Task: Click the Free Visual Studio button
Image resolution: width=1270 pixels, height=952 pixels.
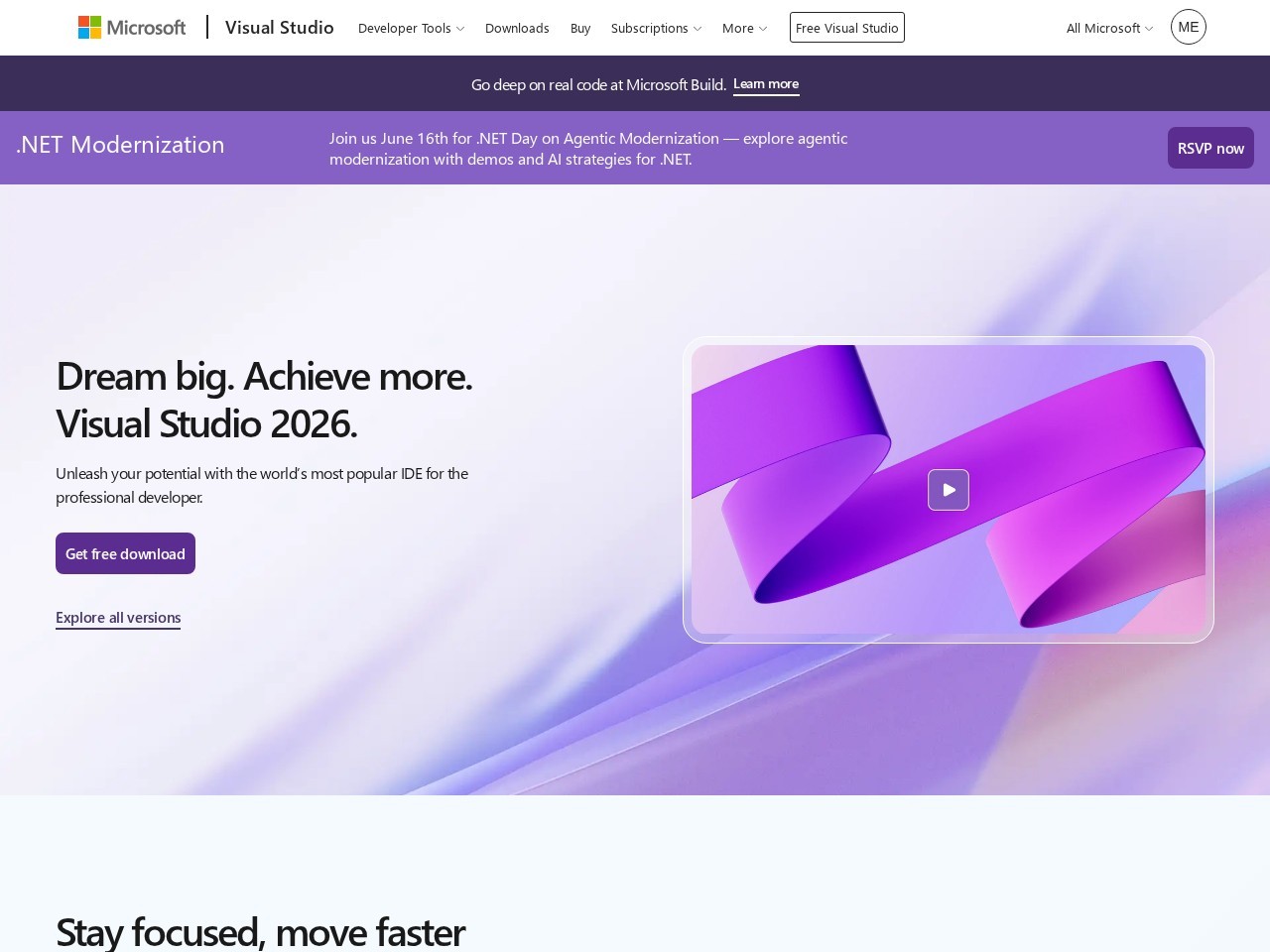Action: 847,28
